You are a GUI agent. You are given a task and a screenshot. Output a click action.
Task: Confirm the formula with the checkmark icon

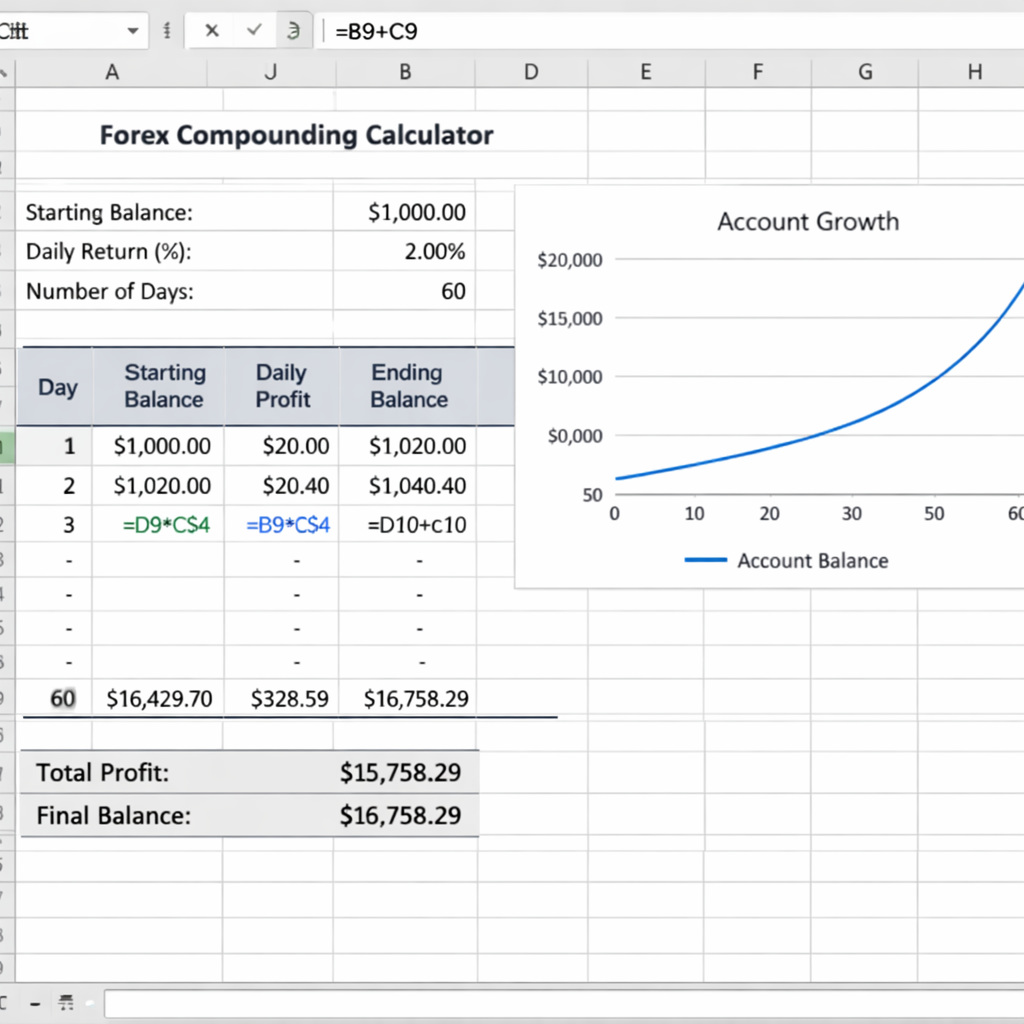(x=253, y=31)
